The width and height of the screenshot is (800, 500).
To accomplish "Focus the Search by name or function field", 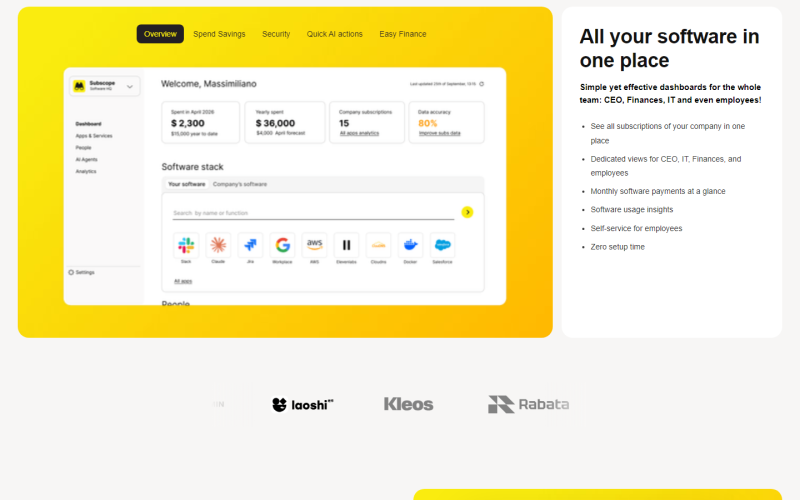I will pos(313,213).
